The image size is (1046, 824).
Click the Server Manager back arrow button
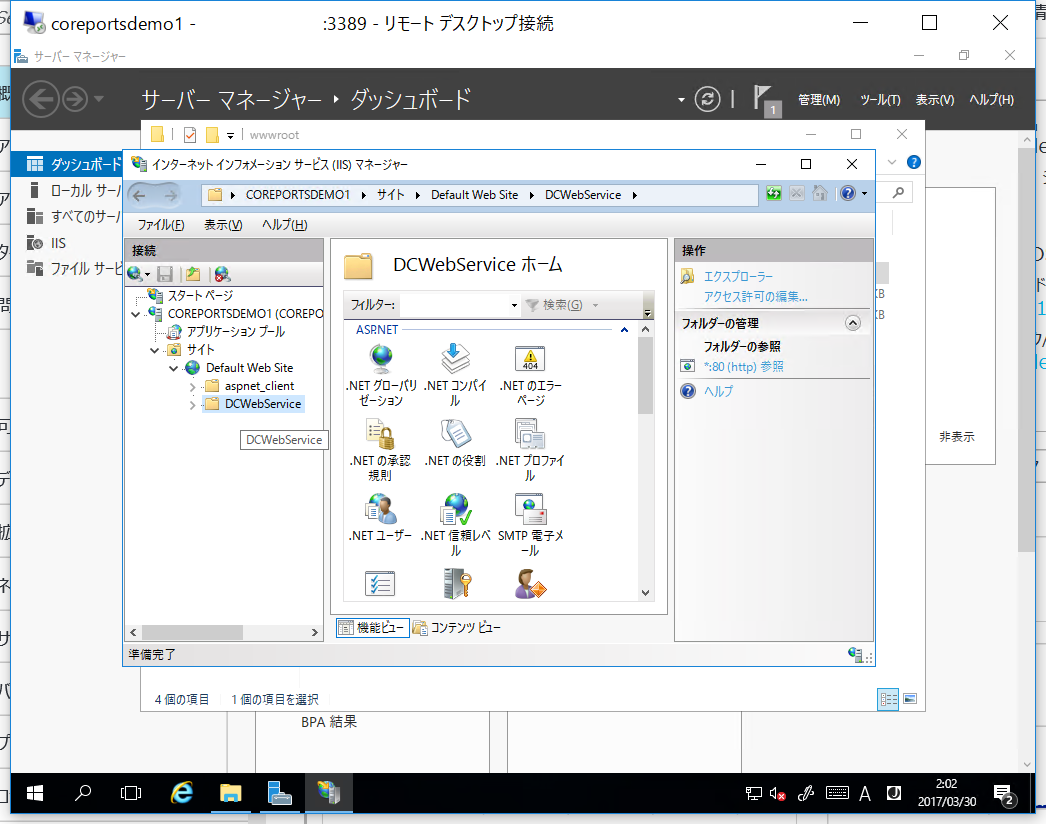[41, 99]
